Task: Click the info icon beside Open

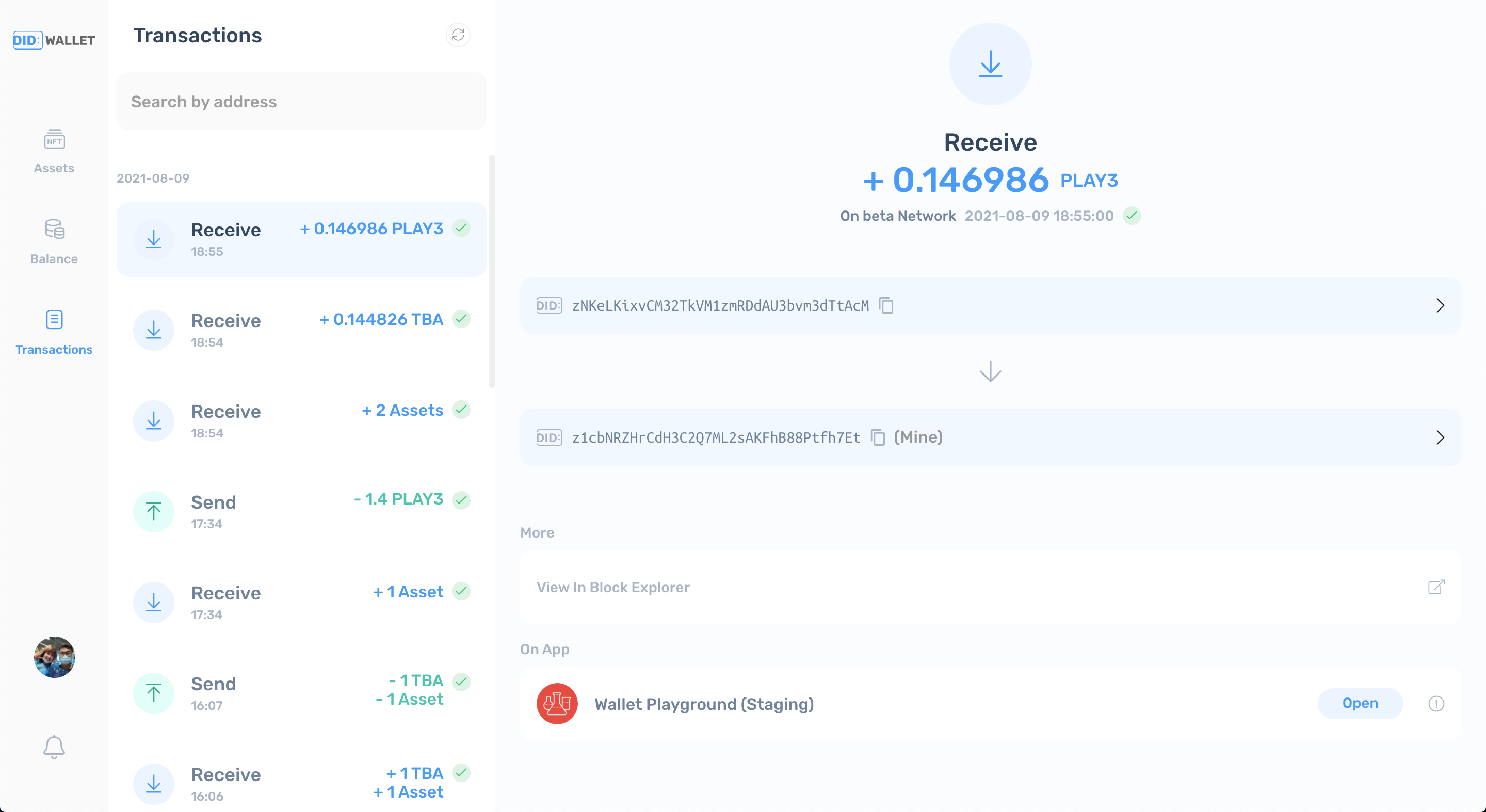Action: coord(1436,704)
